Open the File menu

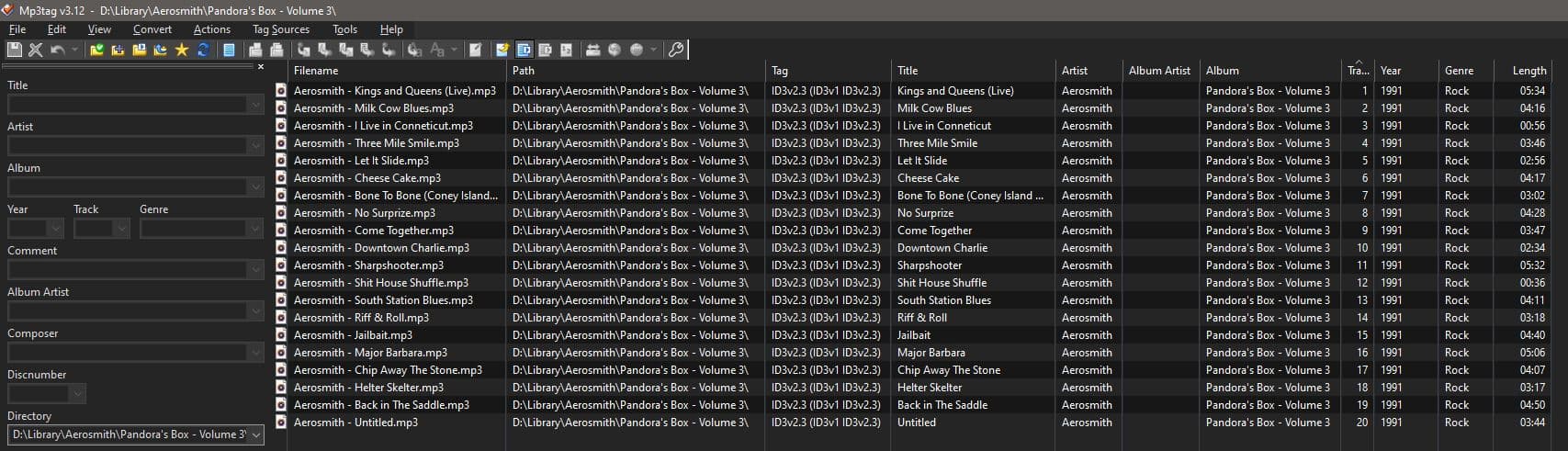tap(17, 29)
